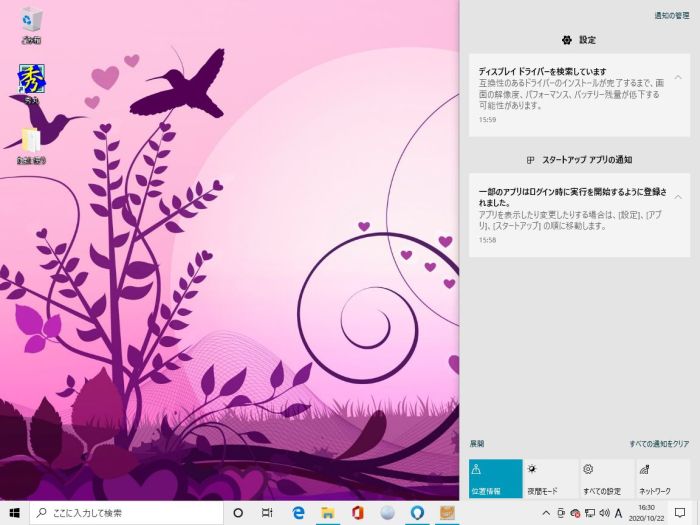Click the Cortana circle icon
Image resolution: width=700 pixels, height=525 pixels.
pyautogui.click(x=238, y=513)
